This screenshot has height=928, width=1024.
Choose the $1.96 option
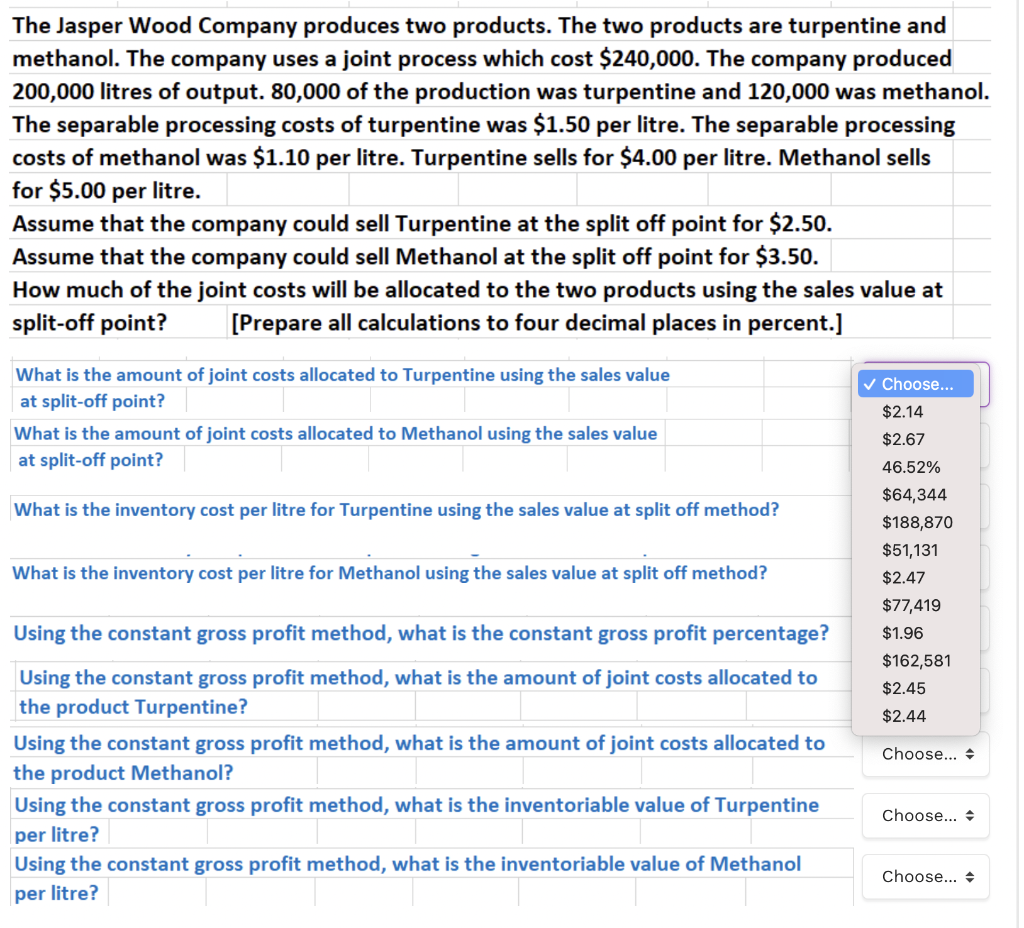click(x=918, y=635)
